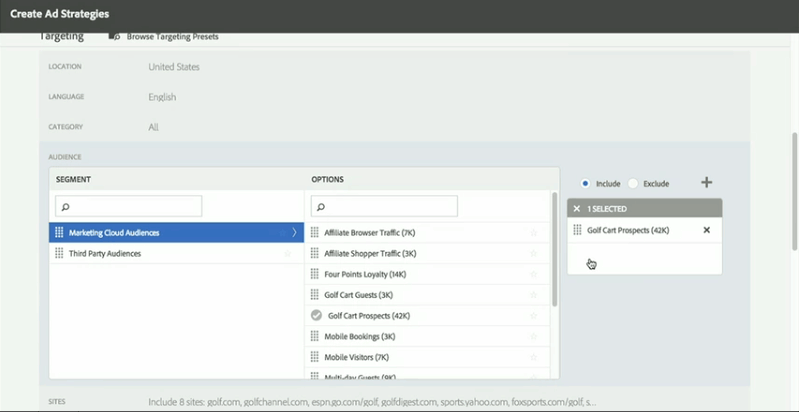Star Mobile Bookings as favorite
799x412 pixels.
(x=534, y=337)
